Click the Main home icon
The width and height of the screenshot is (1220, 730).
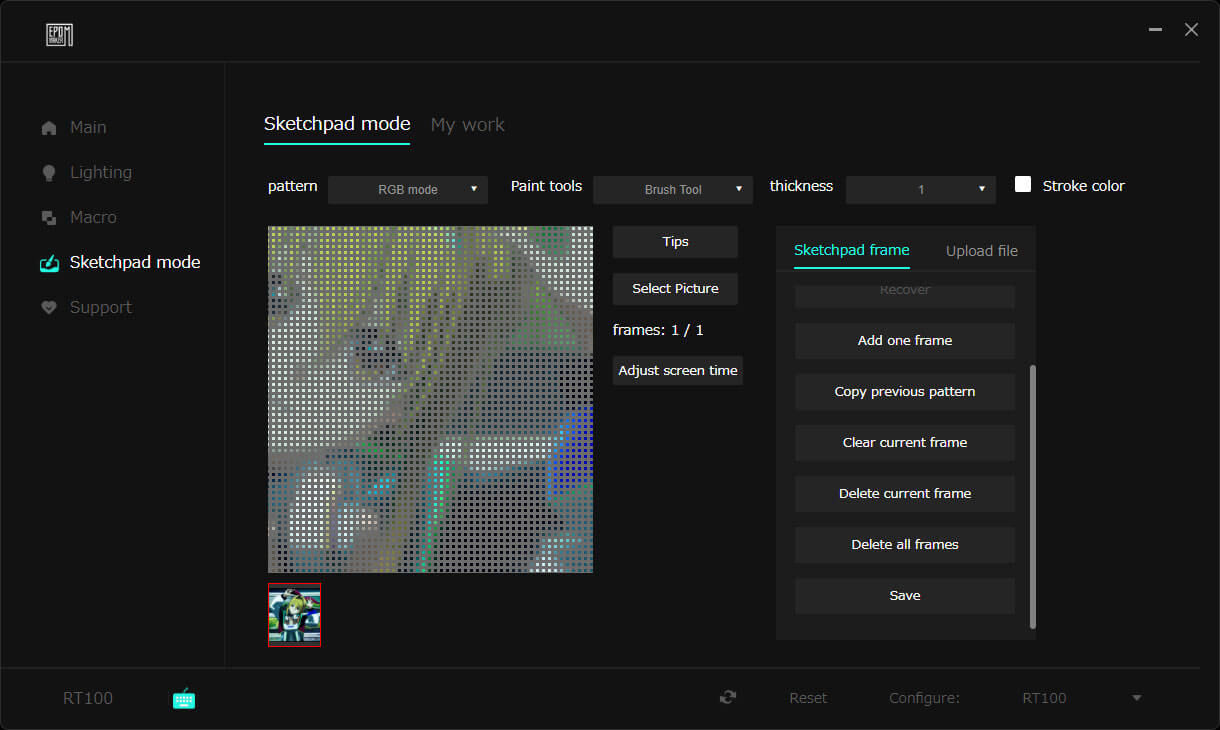49,128
